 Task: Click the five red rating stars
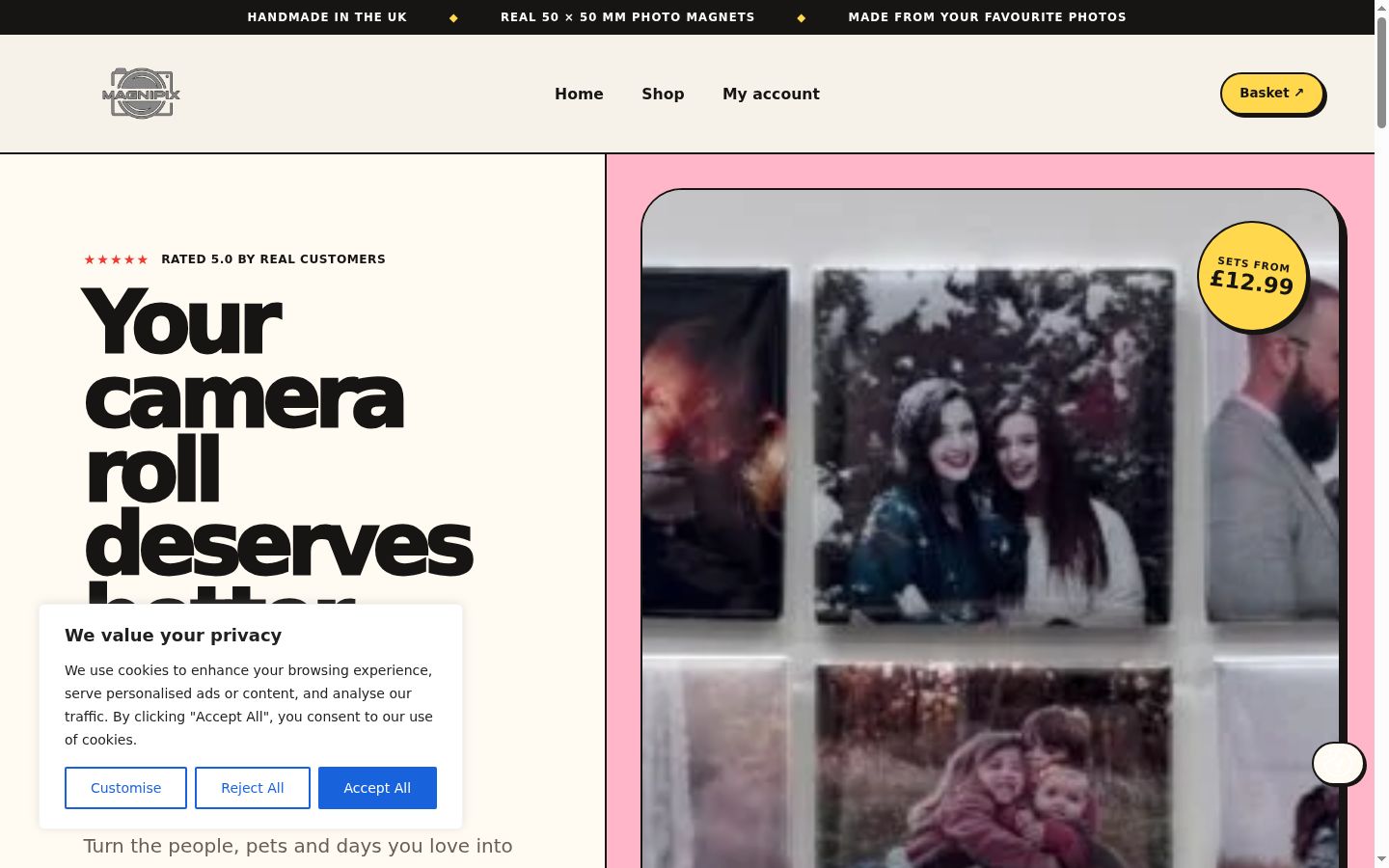pos(116,259)
